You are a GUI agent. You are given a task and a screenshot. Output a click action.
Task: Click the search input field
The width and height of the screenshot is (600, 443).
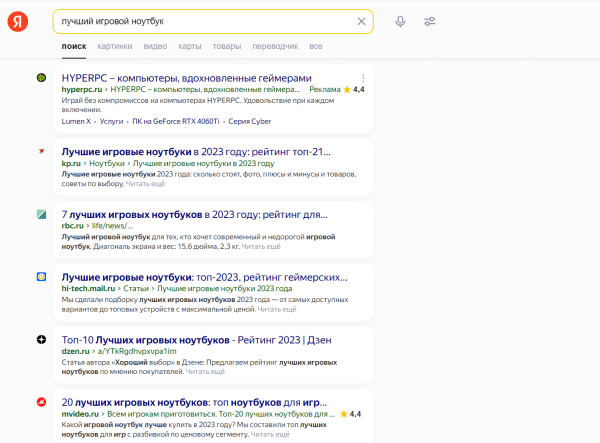(x=200, y=21)
